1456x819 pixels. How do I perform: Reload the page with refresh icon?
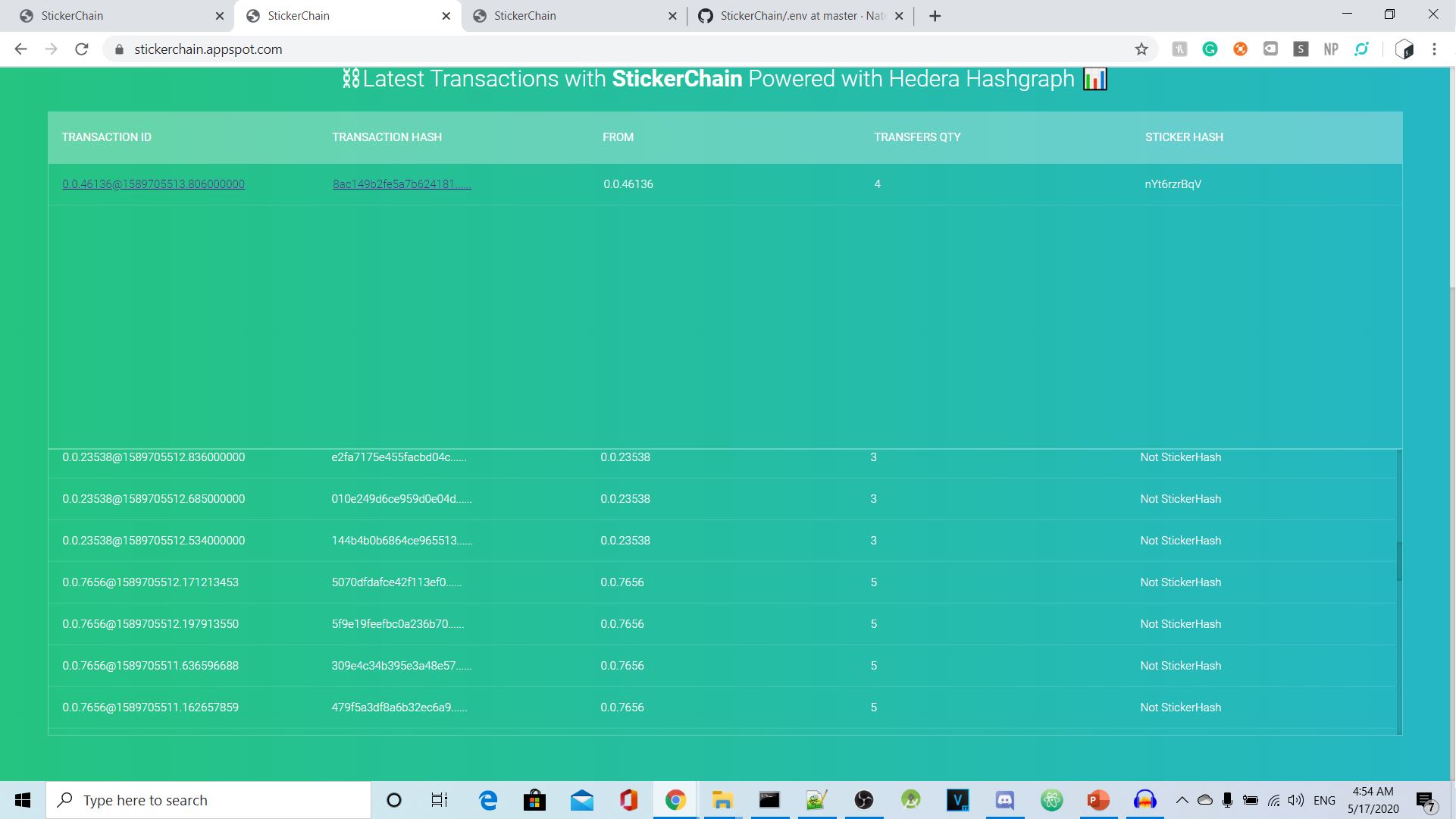(x=82, y=49)
